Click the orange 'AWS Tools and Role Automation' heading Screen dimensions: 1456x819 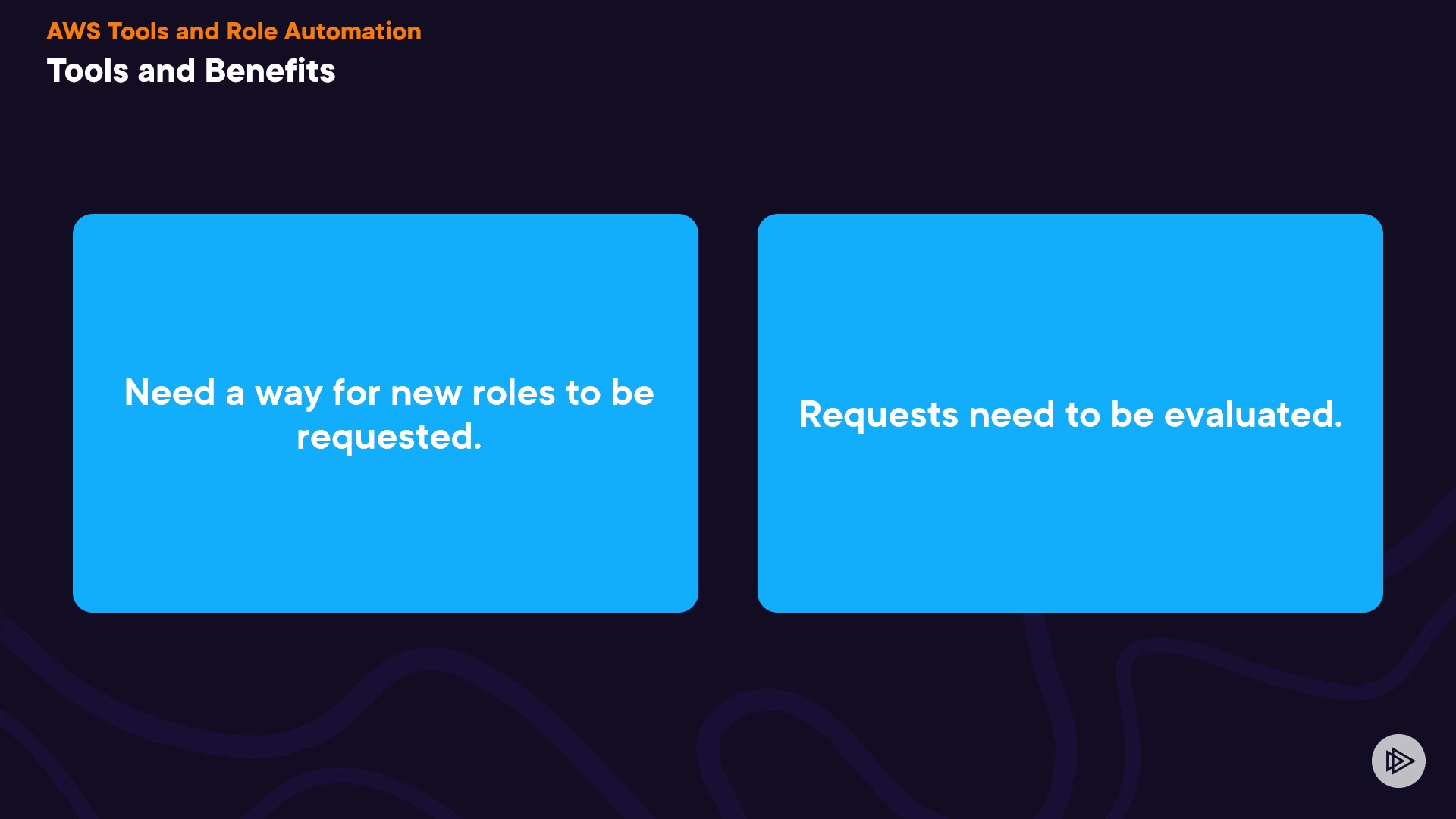(x=234, y=31)
